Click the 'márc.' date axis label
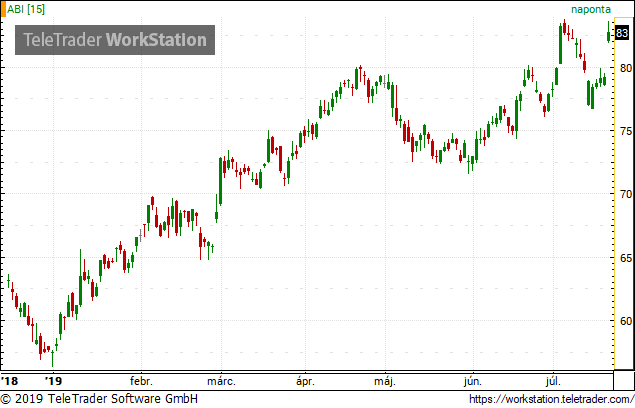 point(221,381)
